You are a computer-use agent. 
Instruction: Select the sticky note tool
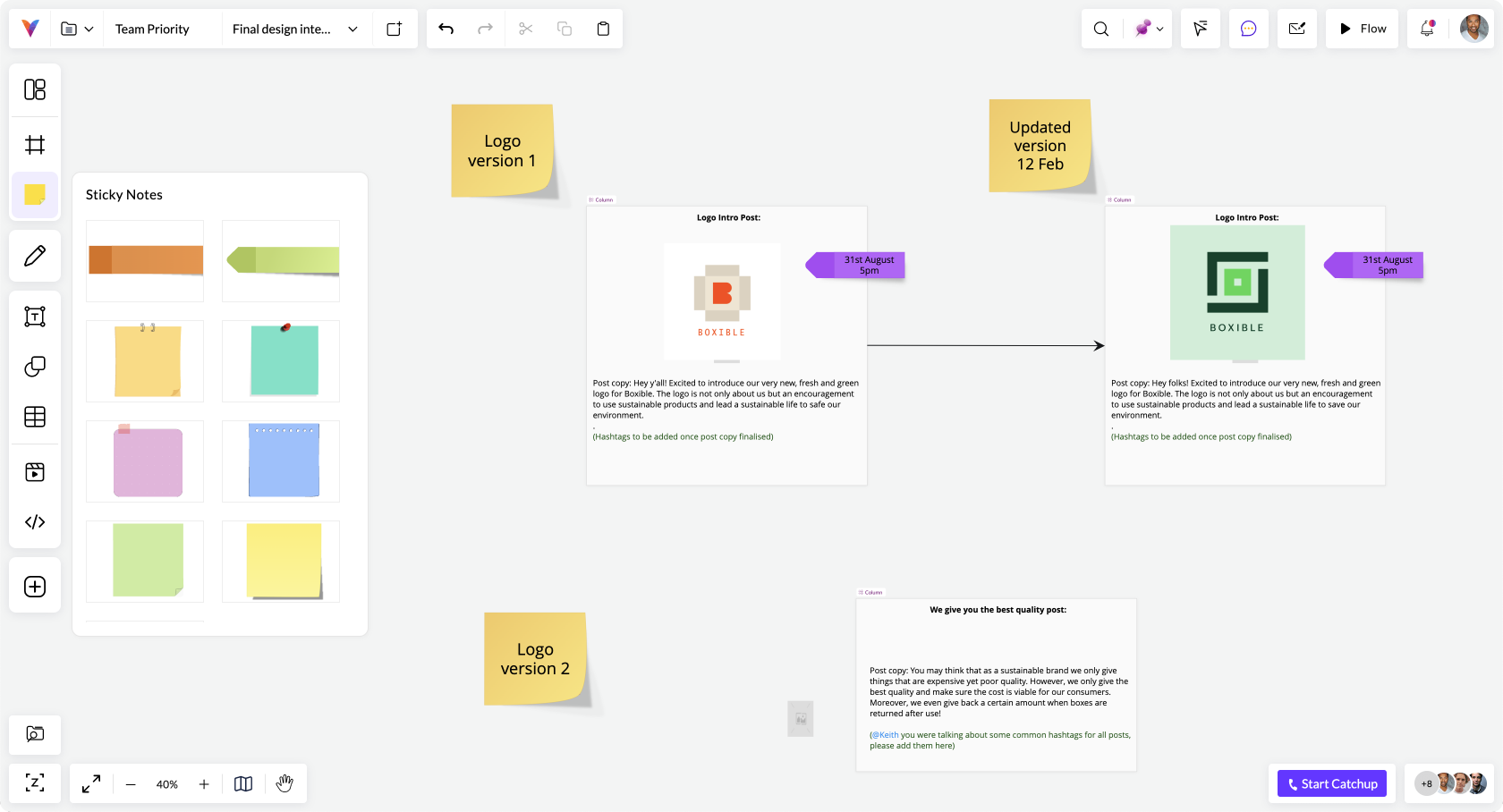[x=35, y=195]
